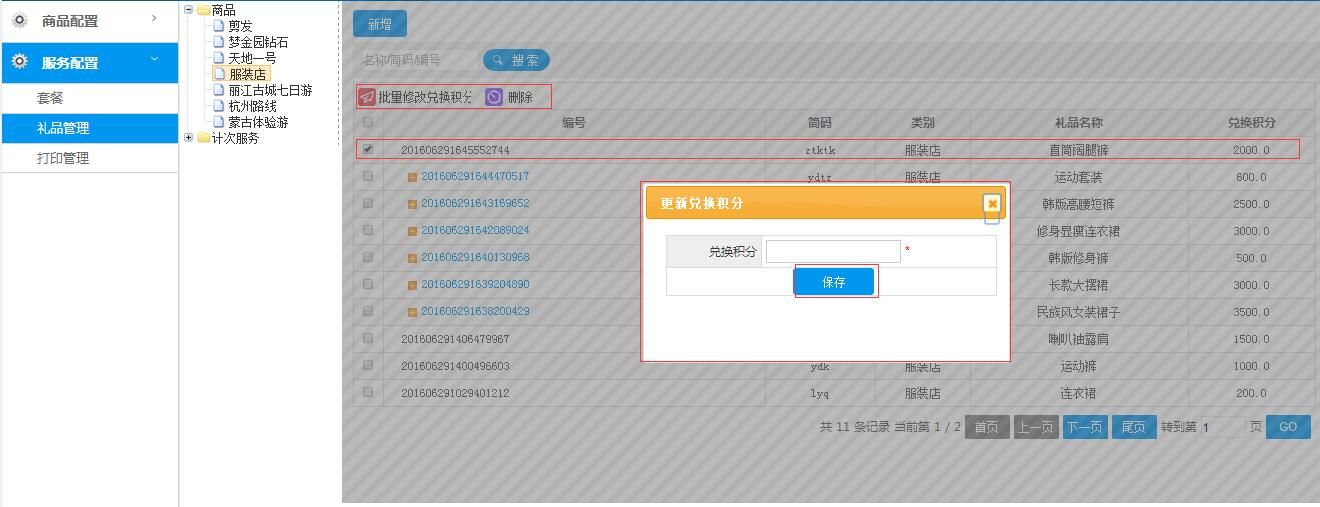Click the cell 直筒阔腿裤
Image resolution: width=1320 pixels, height=507 pixels.
1078,150
